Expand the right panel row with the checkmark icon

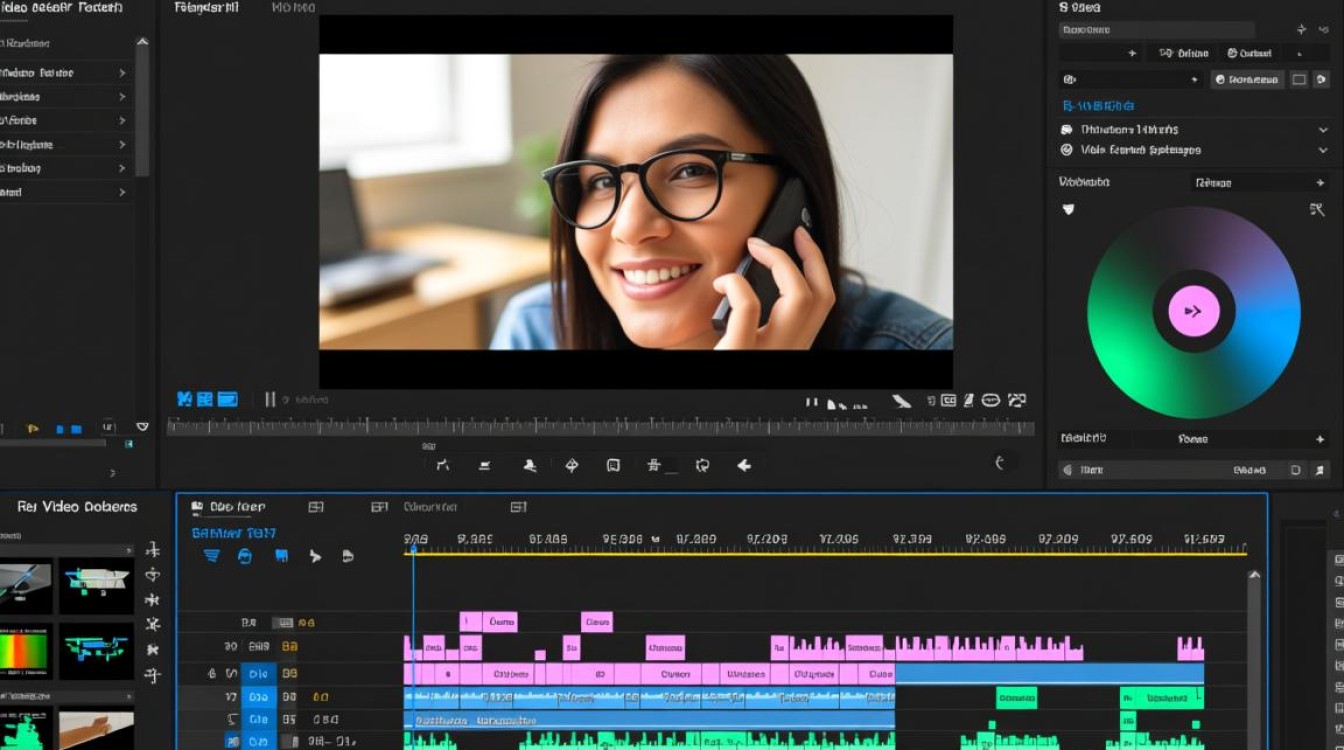1193,150
